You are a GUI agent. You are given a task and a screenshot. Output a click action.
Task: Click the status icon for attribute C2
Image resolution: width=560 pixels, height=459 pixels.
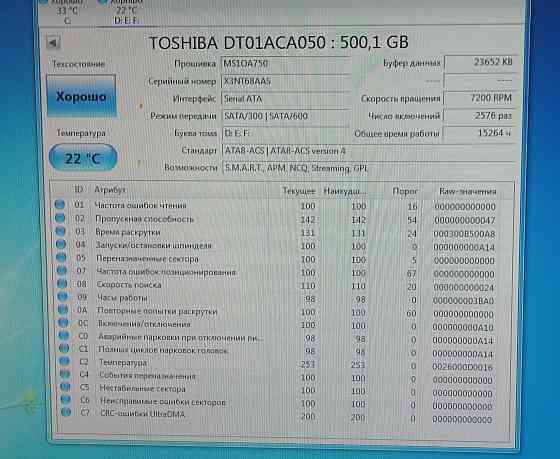tap(64, 361)
